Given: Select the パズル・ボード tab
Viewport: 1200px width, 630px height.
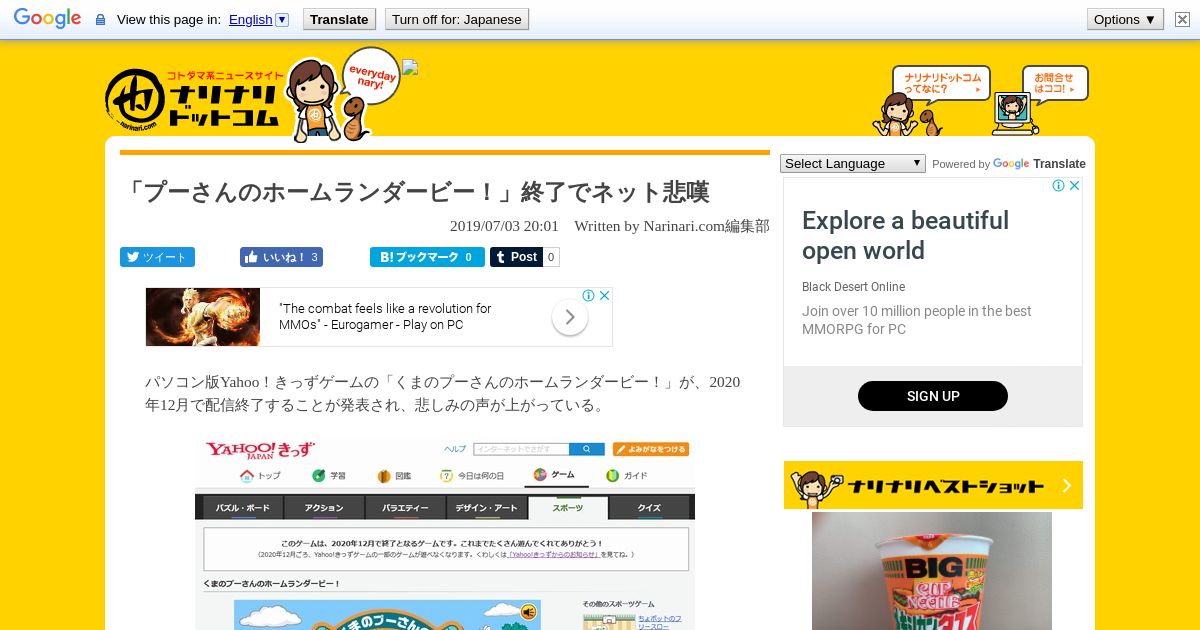Looking at the screenshot, I should tap(243, 508).
